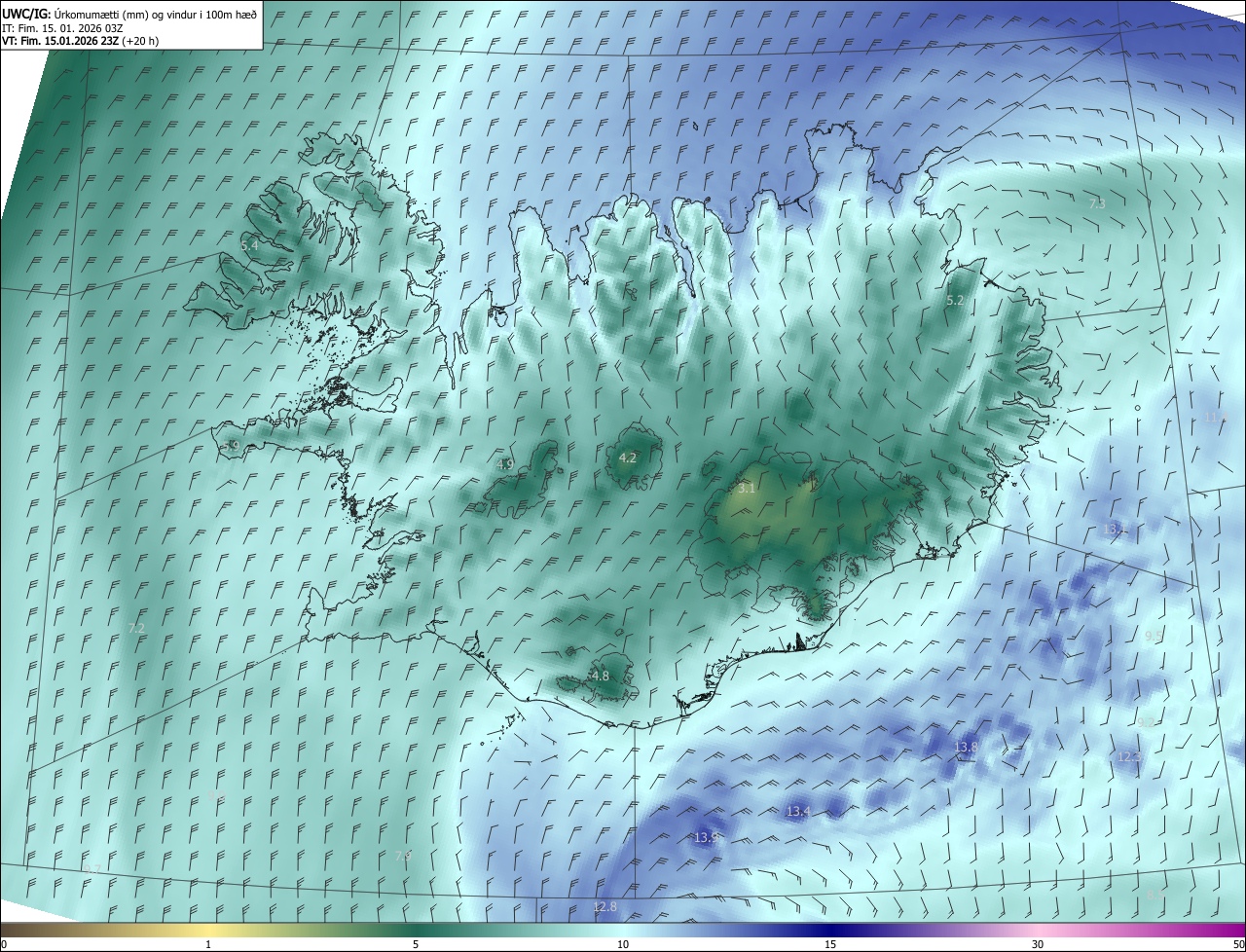Select the initial time line 'IT: Fim. 15. 01. 2026 03Z'
The image size is (1246, 952).
[x=62, y=27]
